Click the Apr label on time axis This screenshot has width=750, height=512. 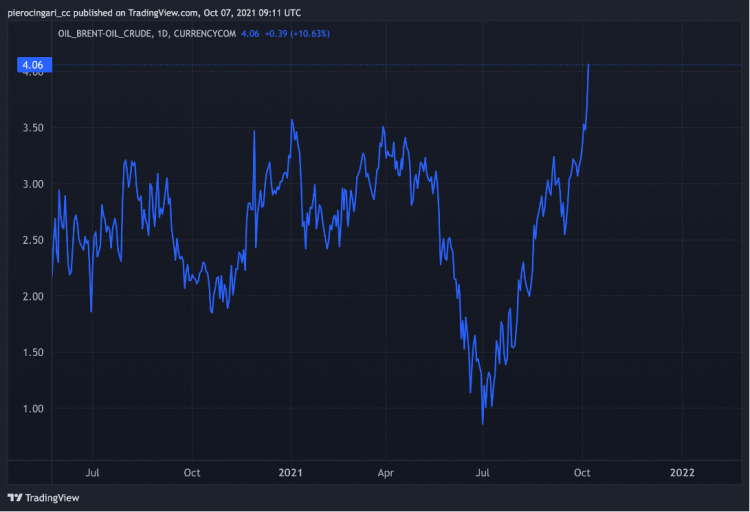click(x=386, y=473)
